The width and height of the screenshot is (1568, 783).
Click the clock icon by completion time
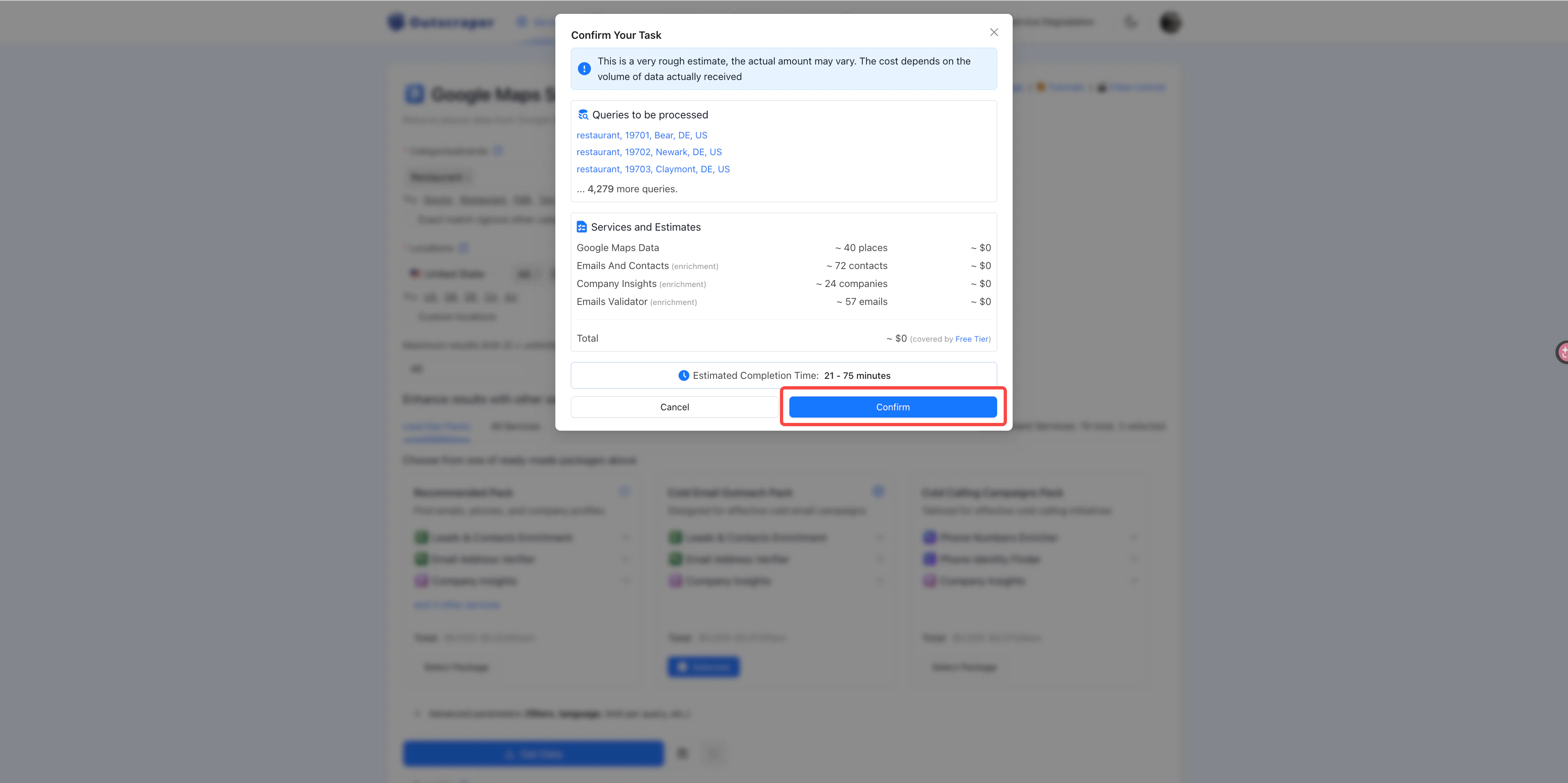(684, 376)
